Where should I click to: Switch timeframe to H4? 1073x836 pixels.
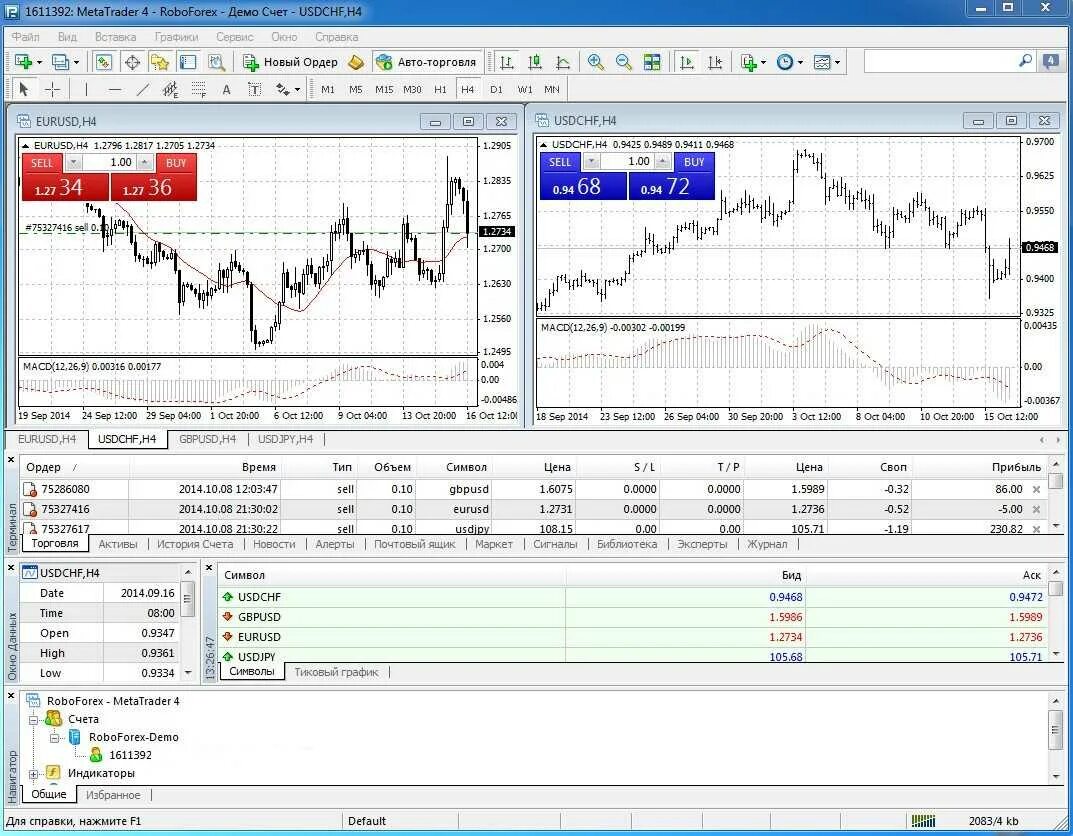[x=467, y=89]
